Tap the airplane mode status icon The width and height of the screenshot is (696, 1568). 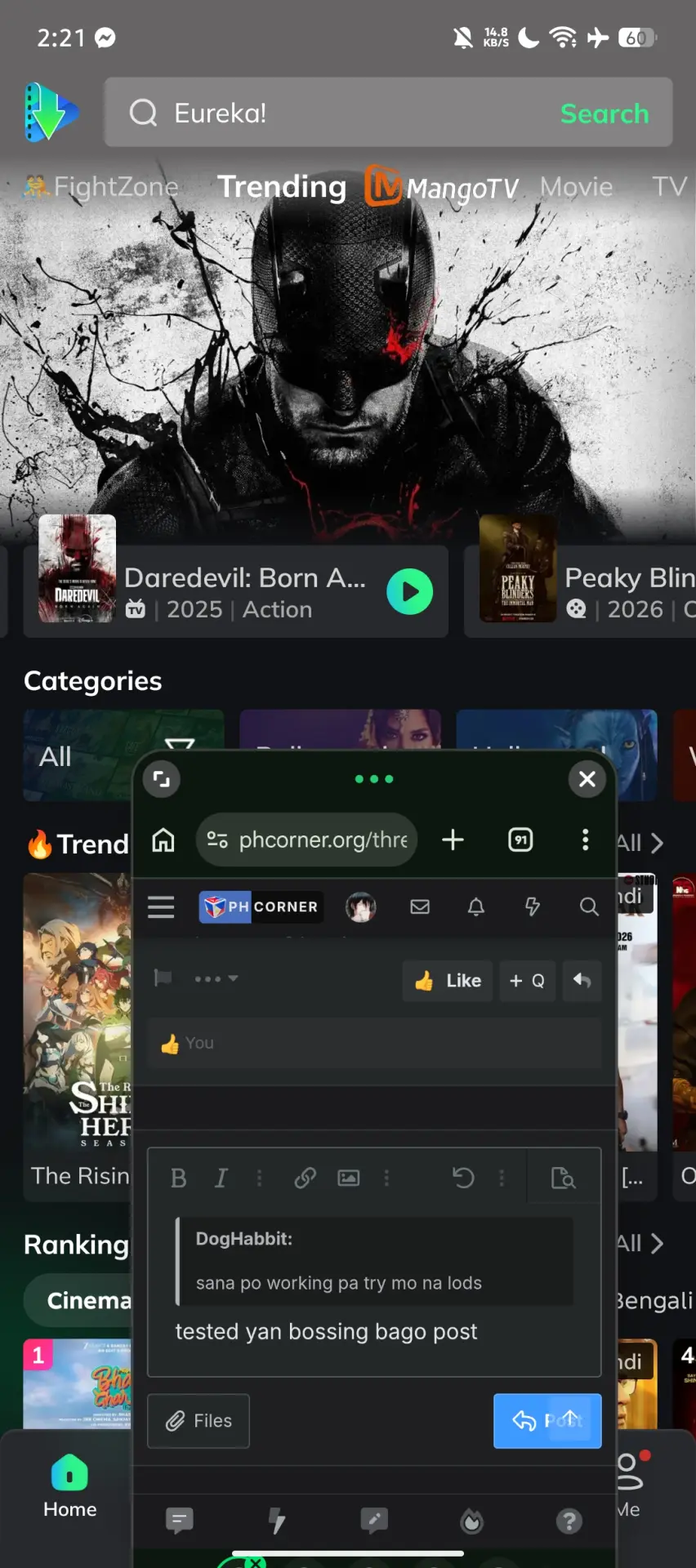(598, 38)
